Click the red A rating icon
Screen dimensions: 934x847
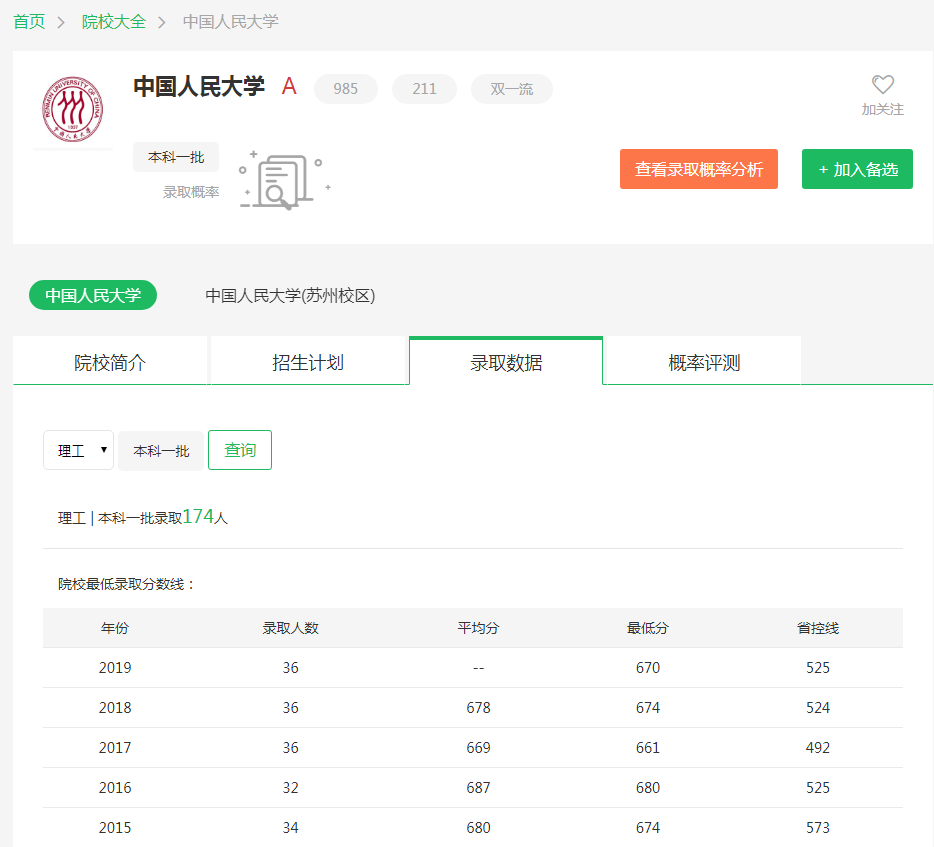(x=289, y=87)
